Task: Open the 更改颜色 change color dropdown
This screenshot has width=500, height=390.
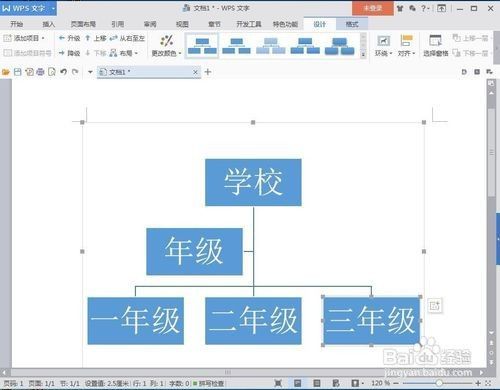Action: pos(166,46)
